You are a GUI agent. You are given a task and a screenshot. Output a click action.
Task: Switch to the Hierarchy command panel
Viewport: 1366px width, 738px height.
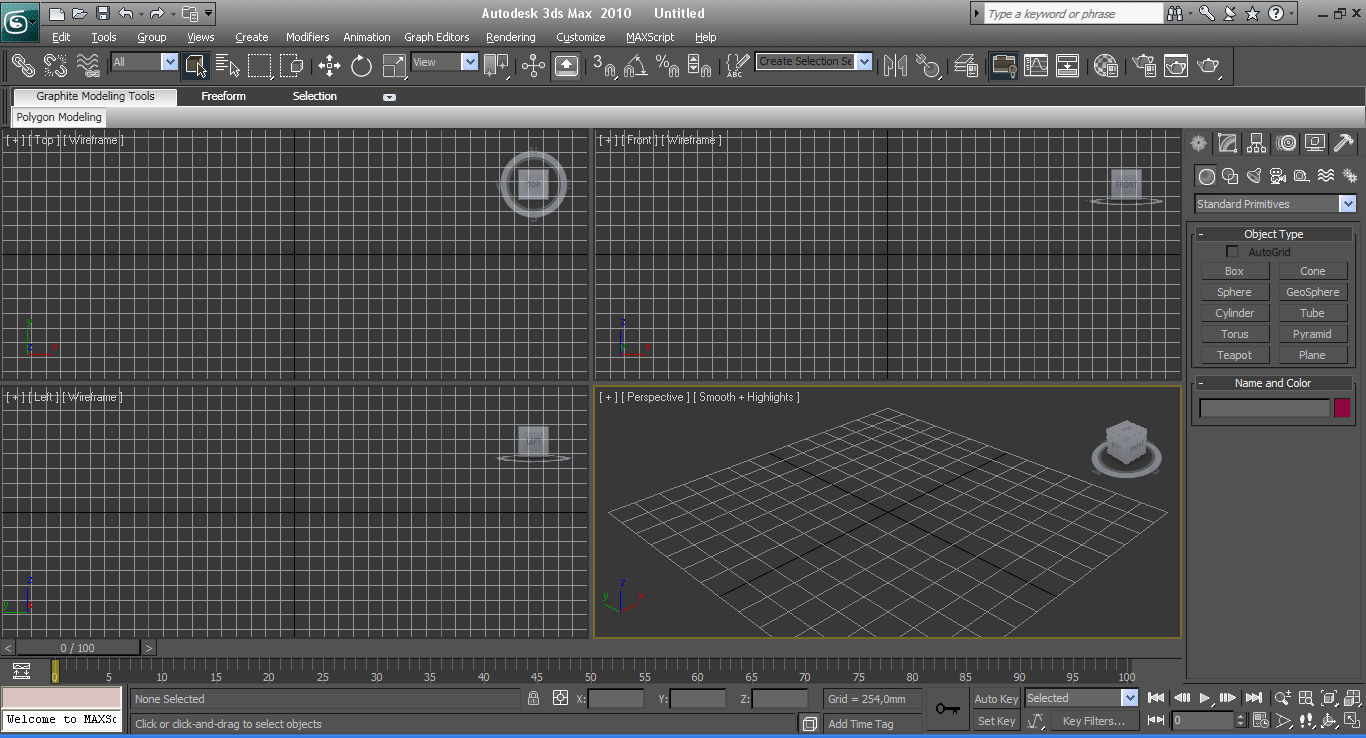coord(1257,143)
